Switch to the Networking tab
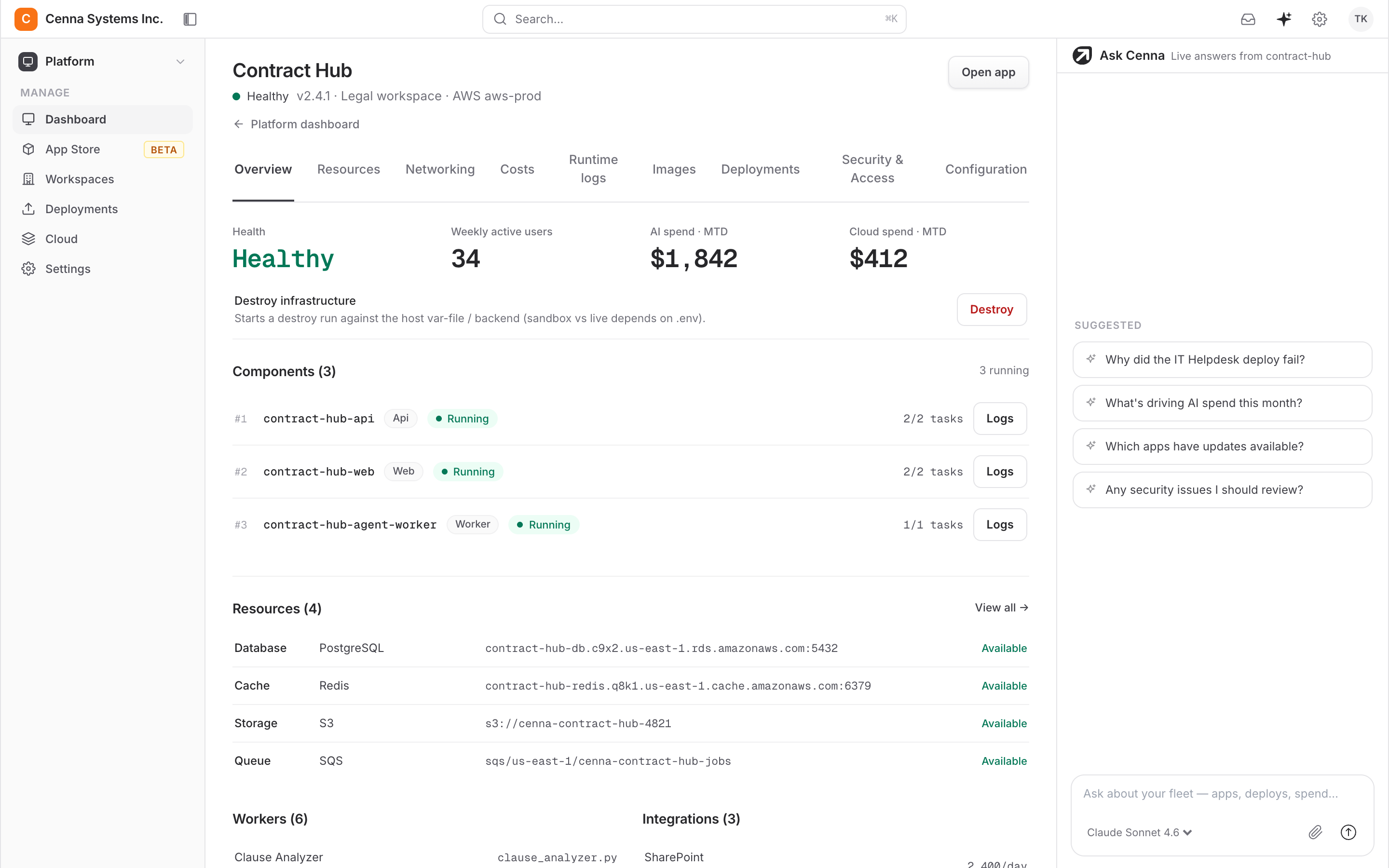The height and width of the screenshot is (868, 1389). [x=440, y=169]
